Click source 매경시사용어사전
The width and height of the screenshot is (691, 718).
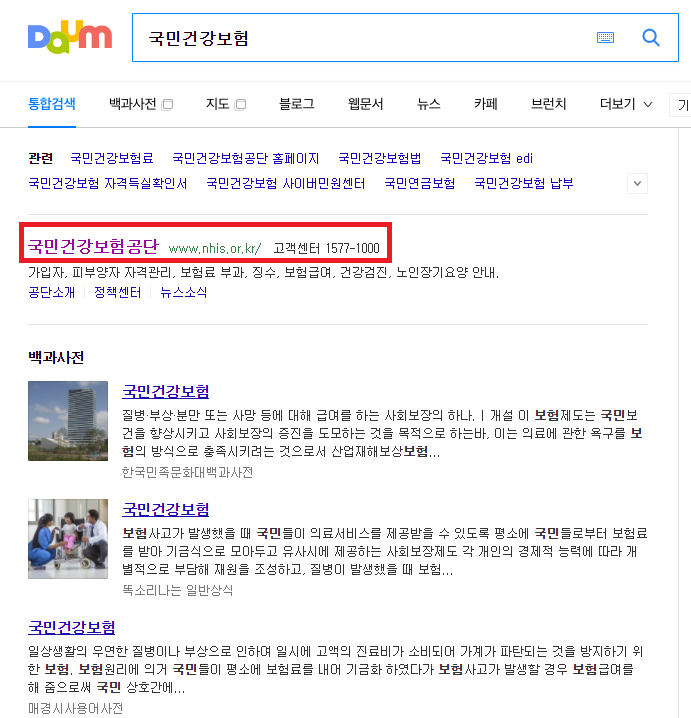[x=76, y=708]
